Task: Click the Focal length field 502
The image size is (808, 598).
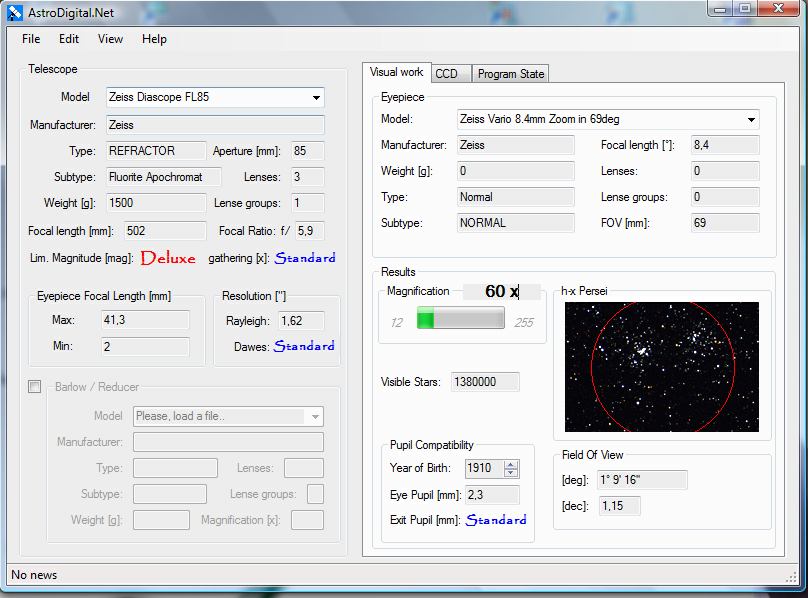Action: click(x=165, y=231)
